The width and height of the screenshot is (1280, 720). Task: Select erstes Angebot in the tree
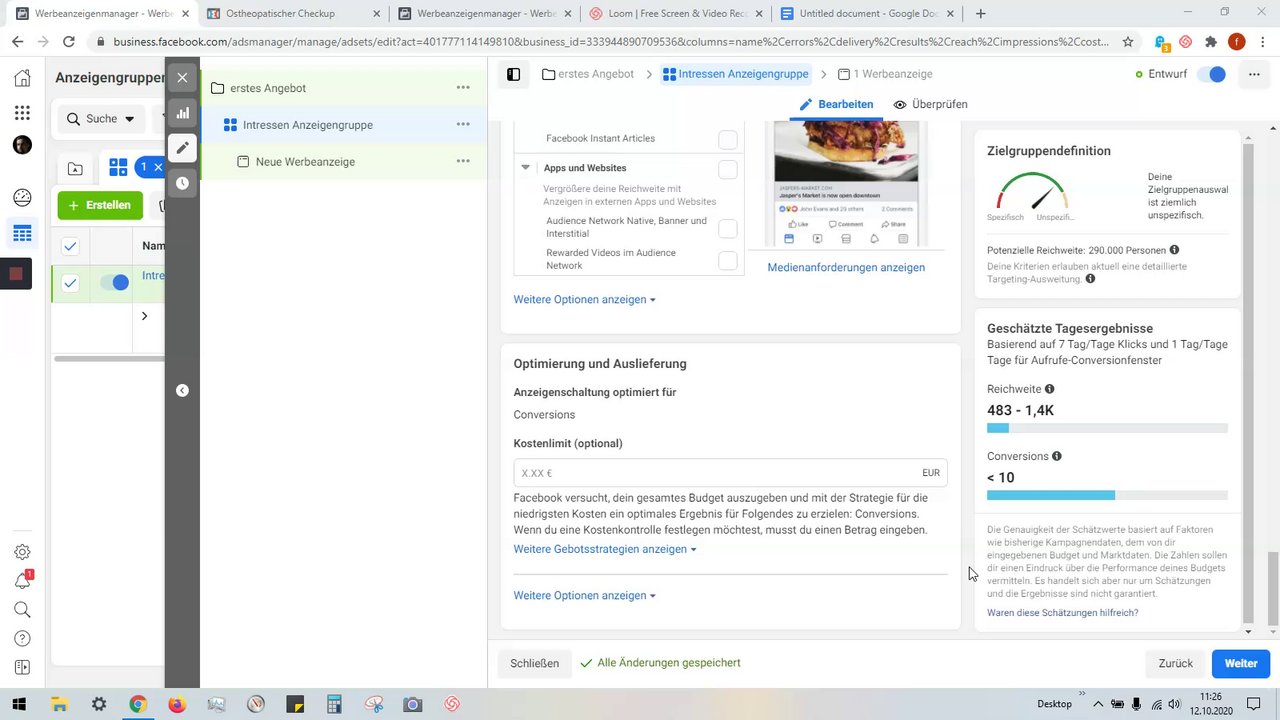268,88
